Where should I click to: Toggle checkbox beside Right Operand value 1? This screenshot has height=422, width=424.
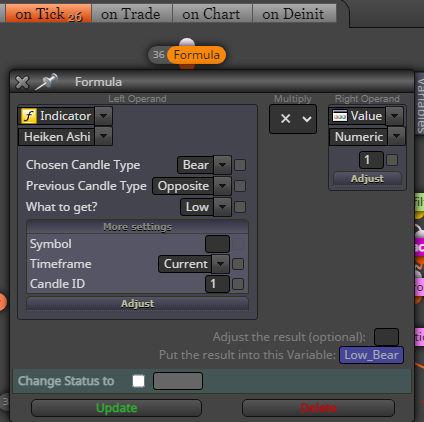(x=392, y=160)
